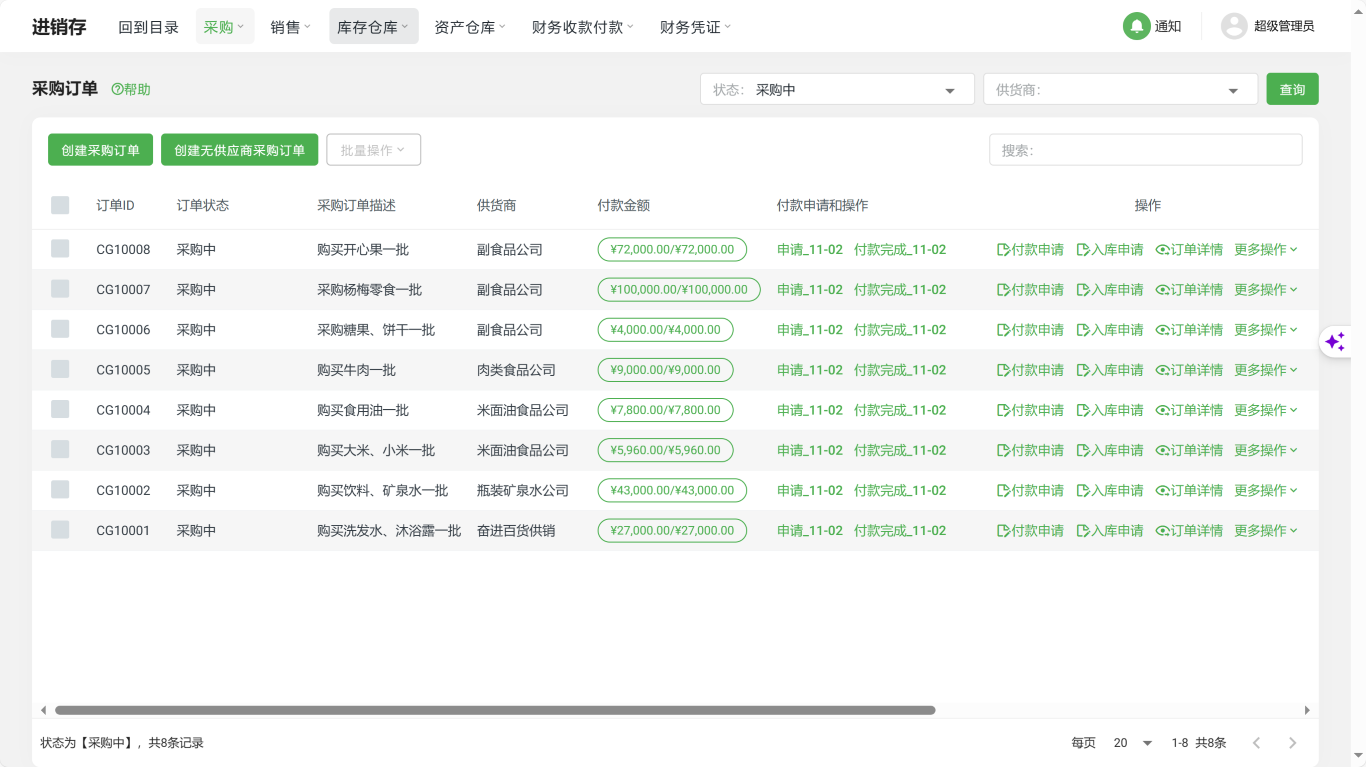
Task: Select checkbox for order CG10001
Action: pyautogui.click(x=60, y=530)
